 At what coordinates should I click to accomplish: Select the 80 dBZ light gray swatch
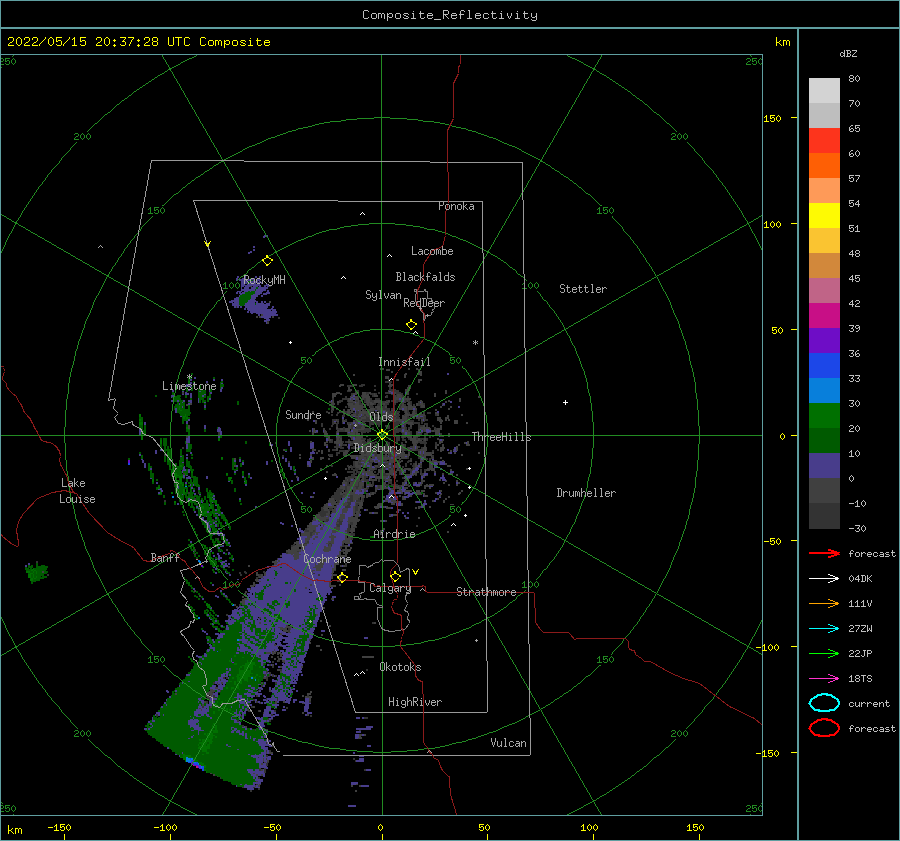(824, 90)
